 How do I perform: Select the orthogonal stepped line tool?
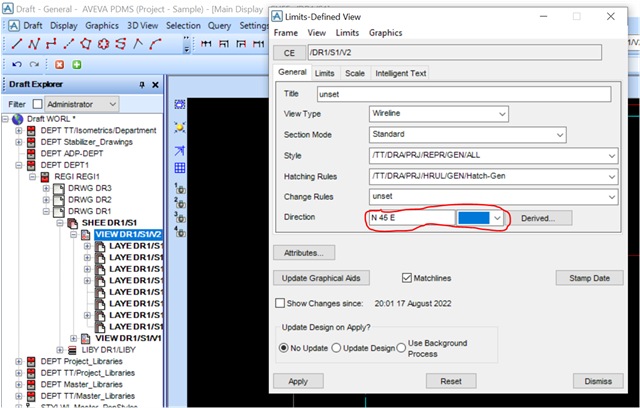[51, 44]
